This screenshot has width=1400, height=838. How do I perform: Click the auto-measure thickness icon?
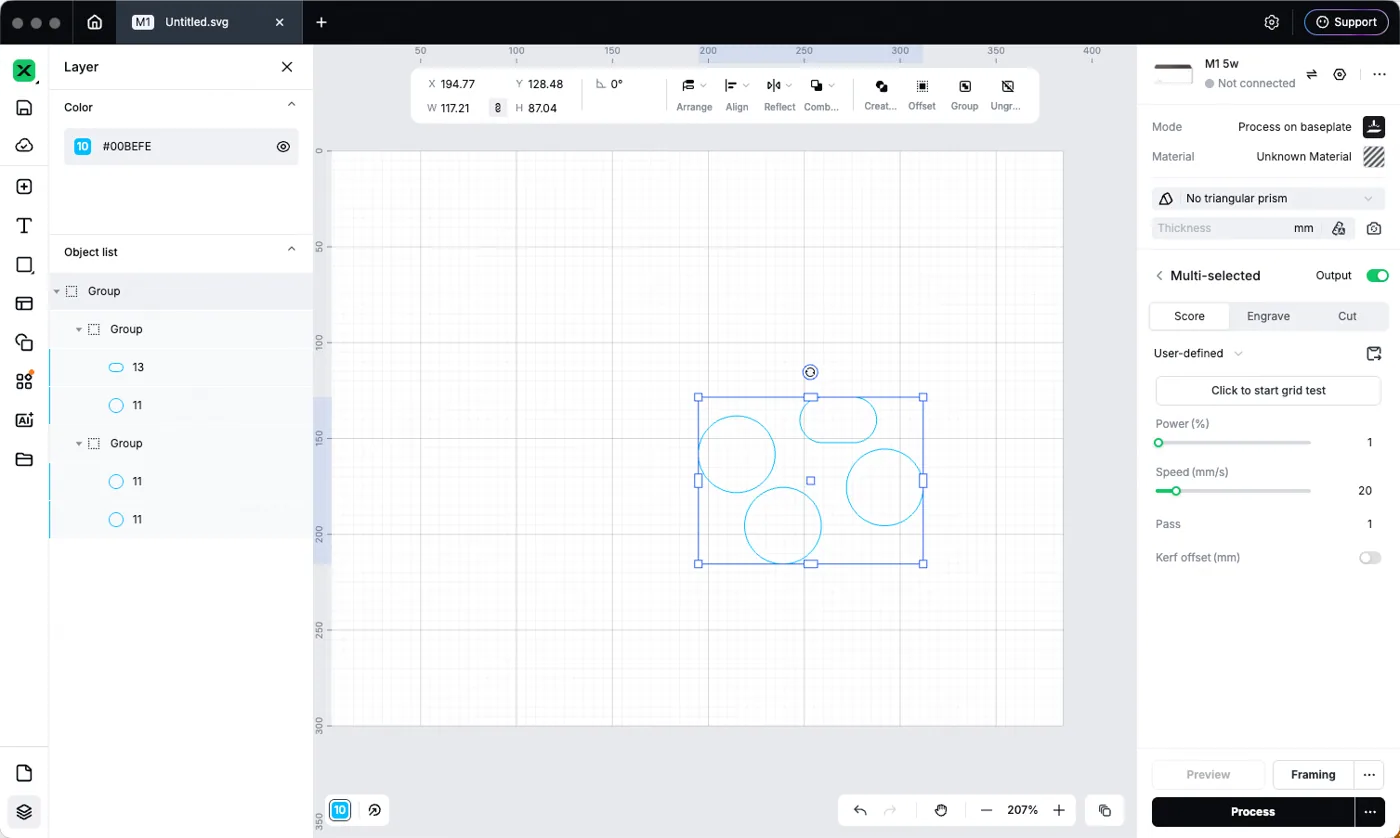[x=1339, y=228]
